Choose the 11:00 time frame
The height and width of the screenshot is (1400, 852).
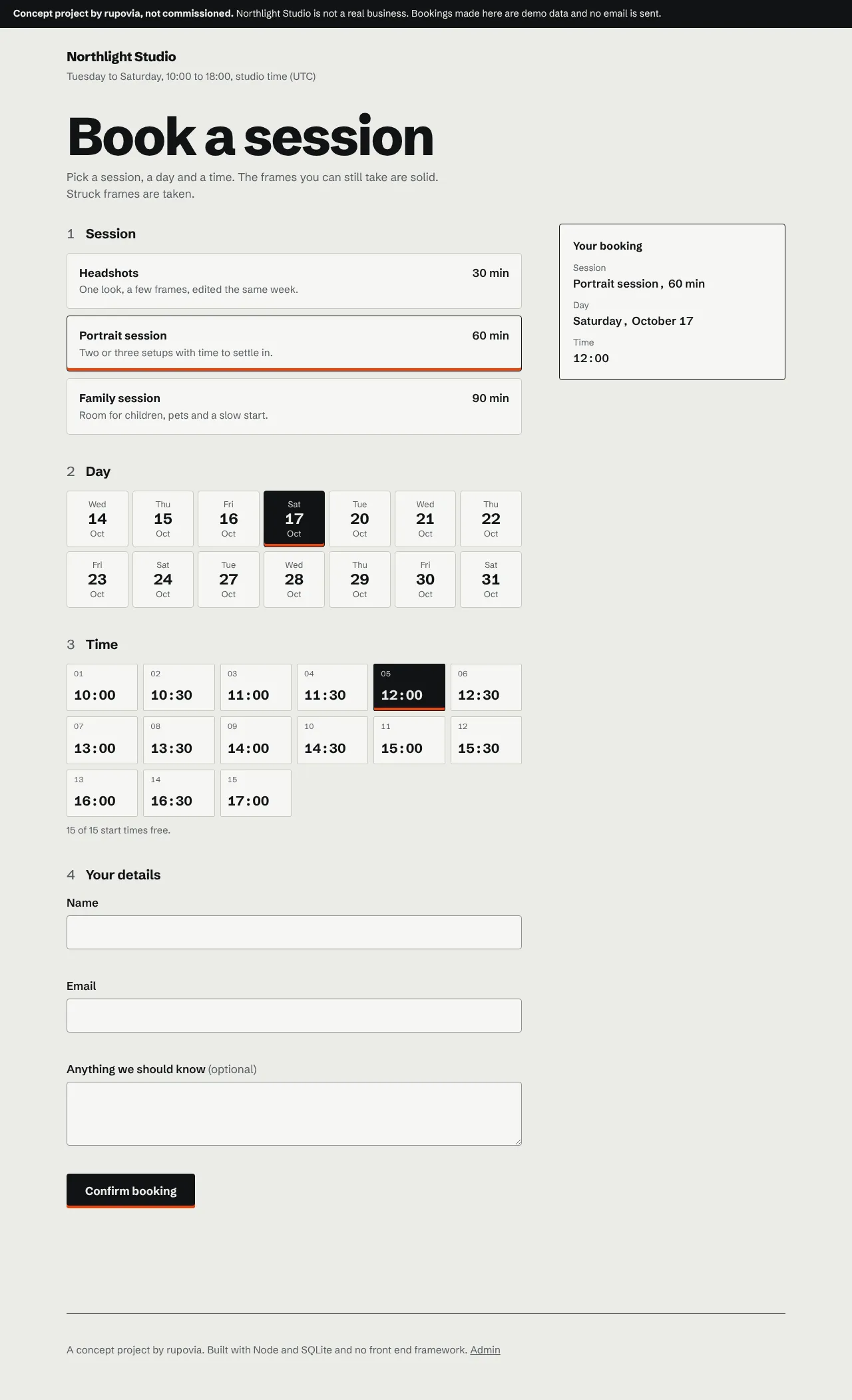(256, 687)
